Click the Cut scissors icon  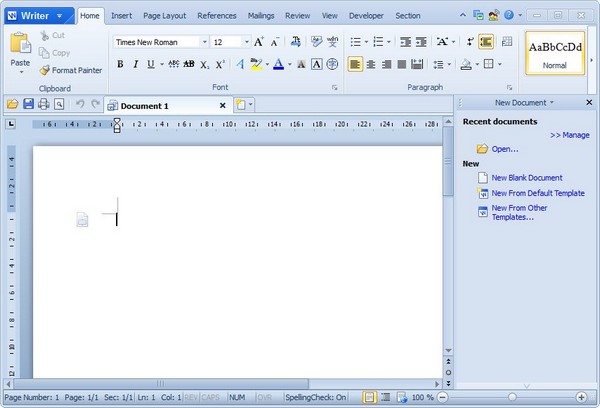pyautogui.click(x=44, y=36)
